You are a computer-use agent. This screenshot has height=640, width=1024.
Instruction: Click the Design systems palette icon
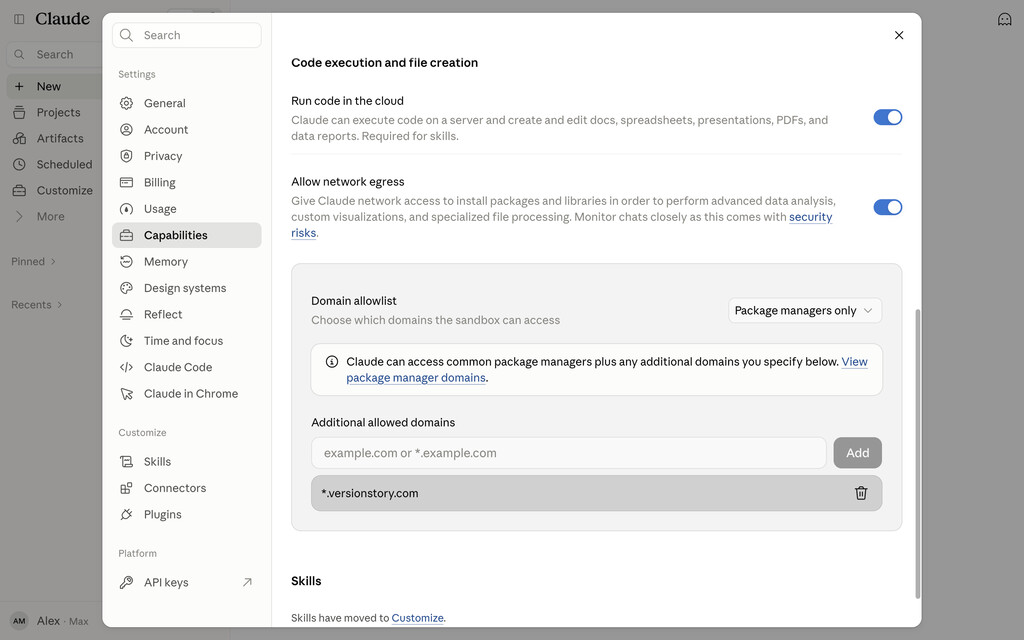[x=127, y=288]
